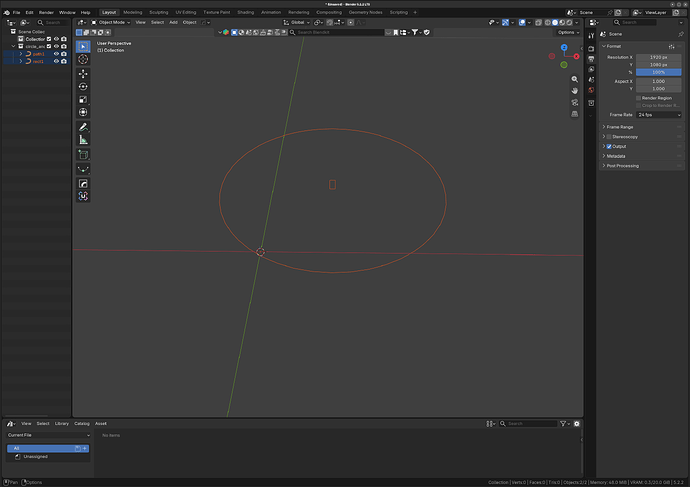Click the BlenderKit shield icon

(x=427, y=32)
